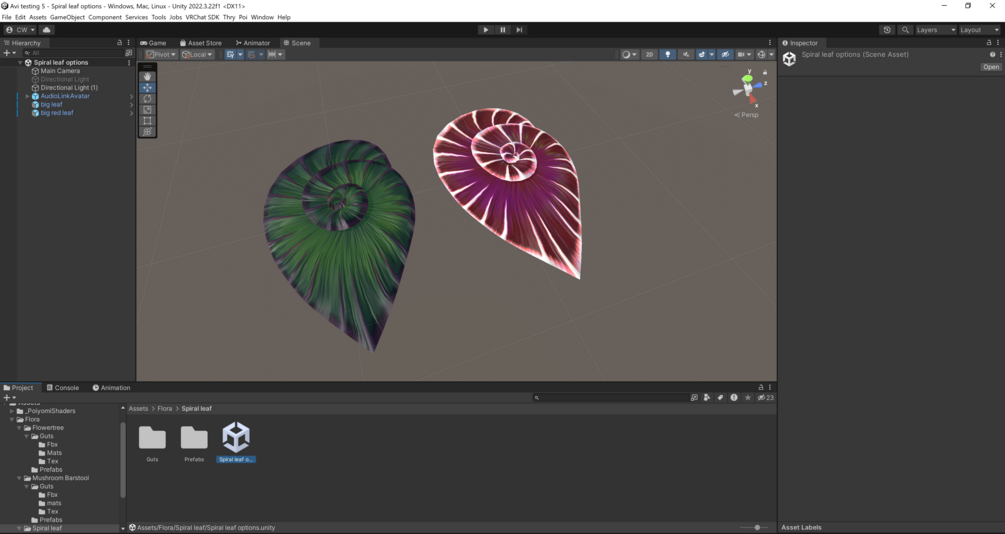The image size is (1005, 534).
Task: Select the combined Transform tool
Action: (147, 131)
